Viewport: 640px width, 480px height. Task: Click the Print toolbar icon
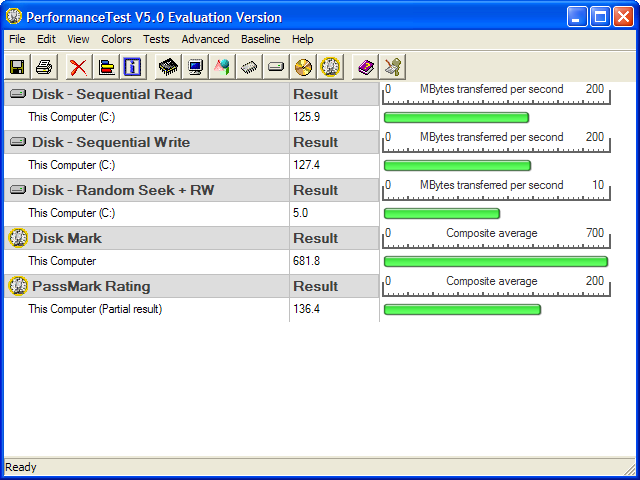click(44, 67)
